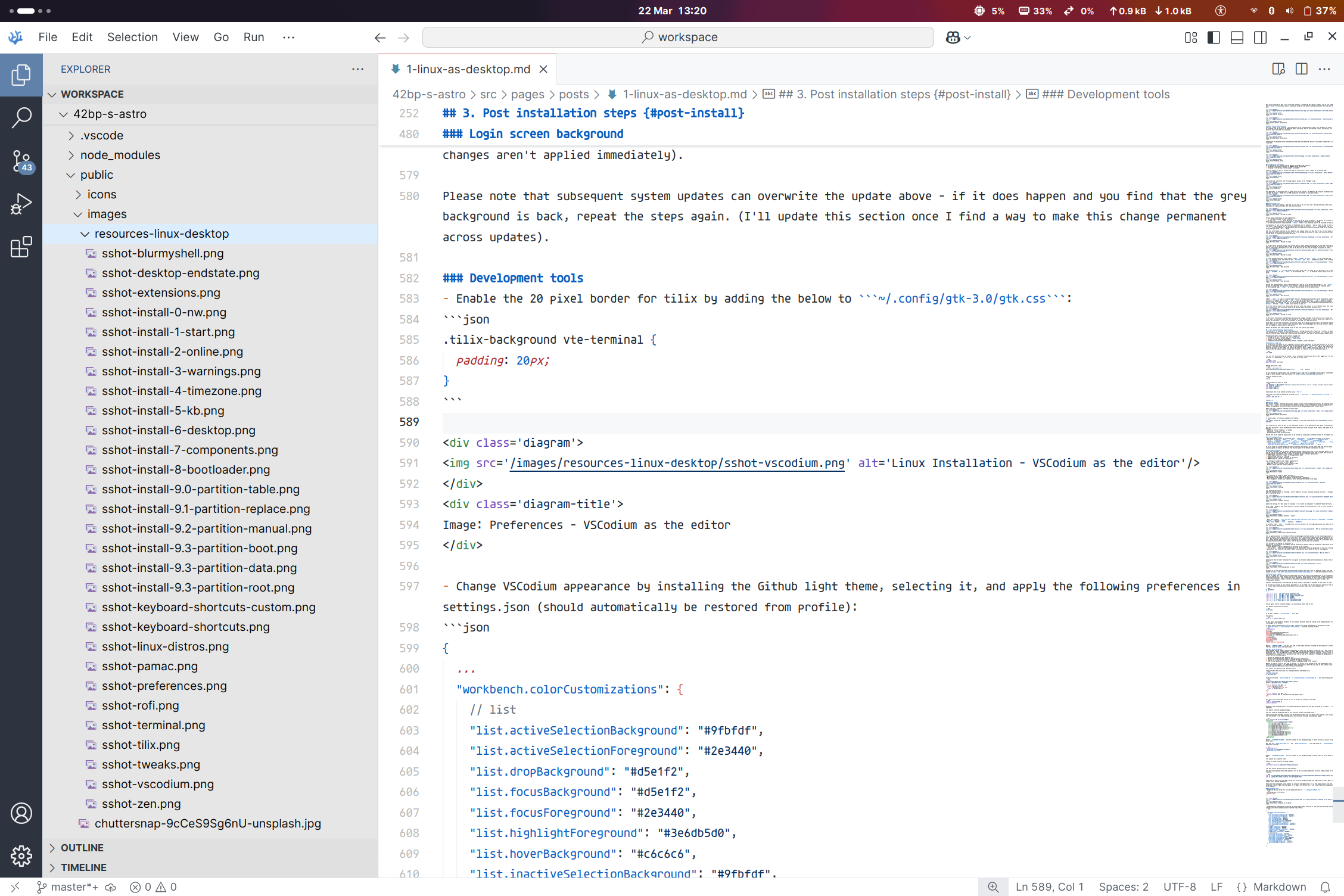Open the Run menu
Image resolution: width=1344 pixels, height=896 pixels.
254,37
